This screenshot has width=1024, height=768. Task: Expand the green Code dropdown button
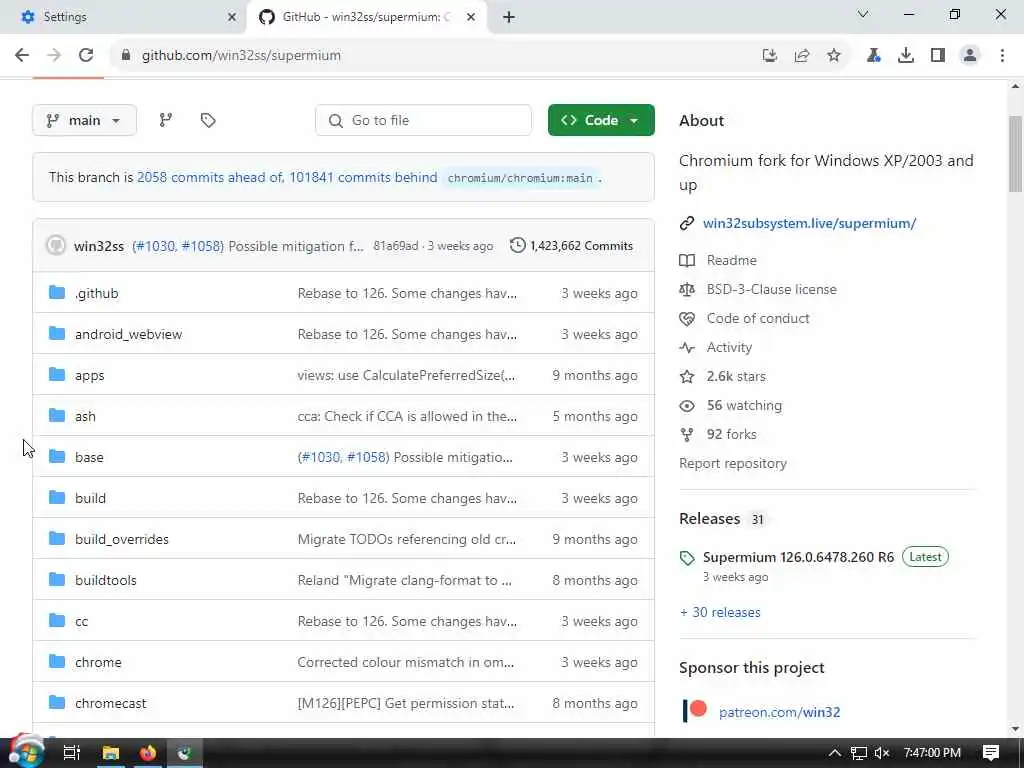pos(601,120)
